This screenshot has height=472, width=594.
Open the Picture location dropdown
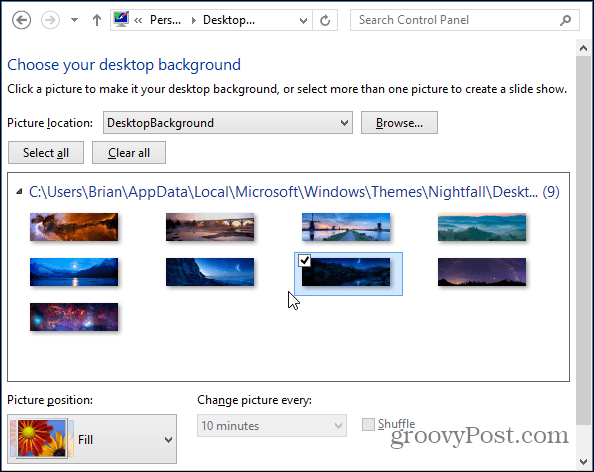228,123
